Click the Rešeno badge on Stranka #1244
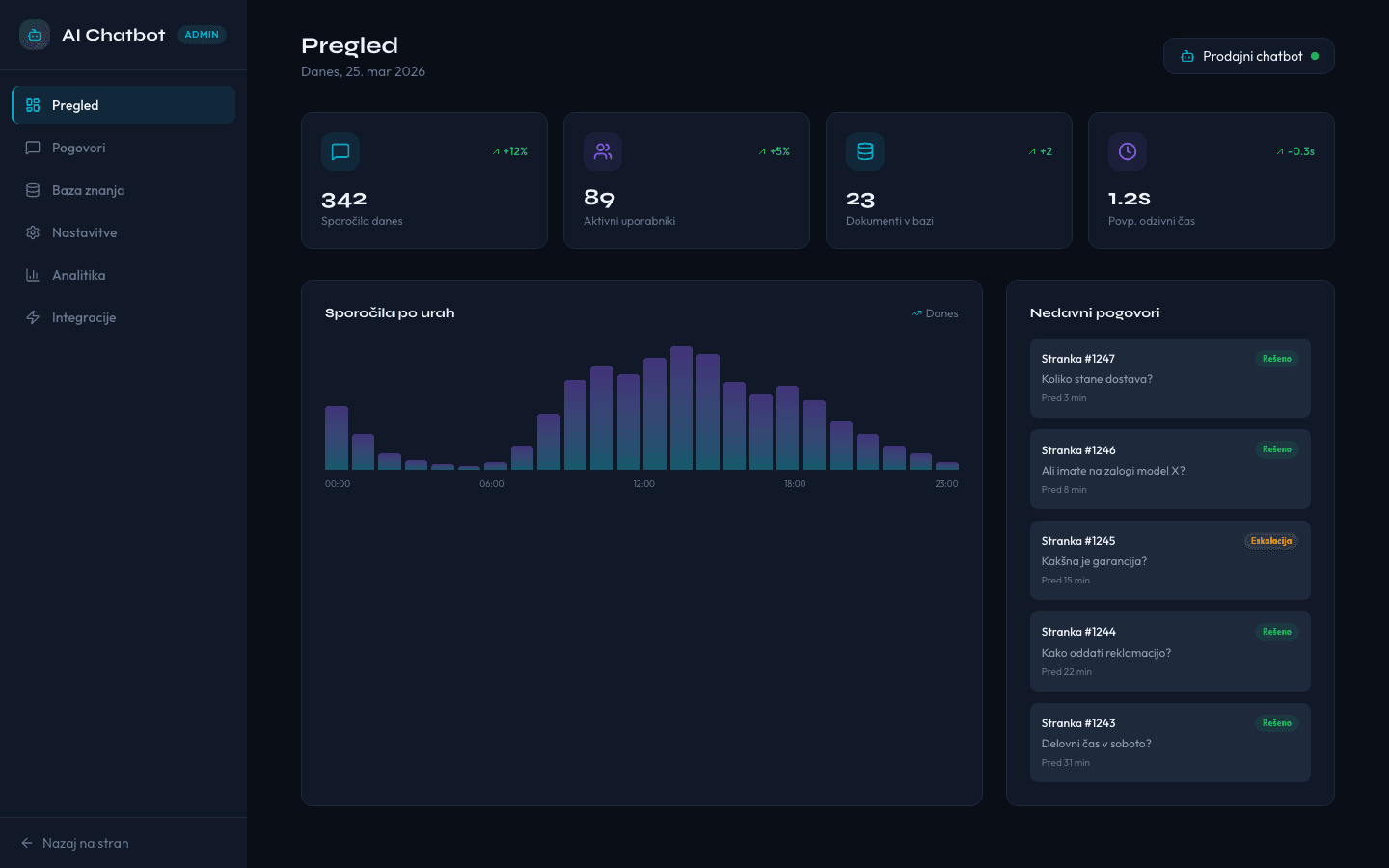 [1277, 632]
